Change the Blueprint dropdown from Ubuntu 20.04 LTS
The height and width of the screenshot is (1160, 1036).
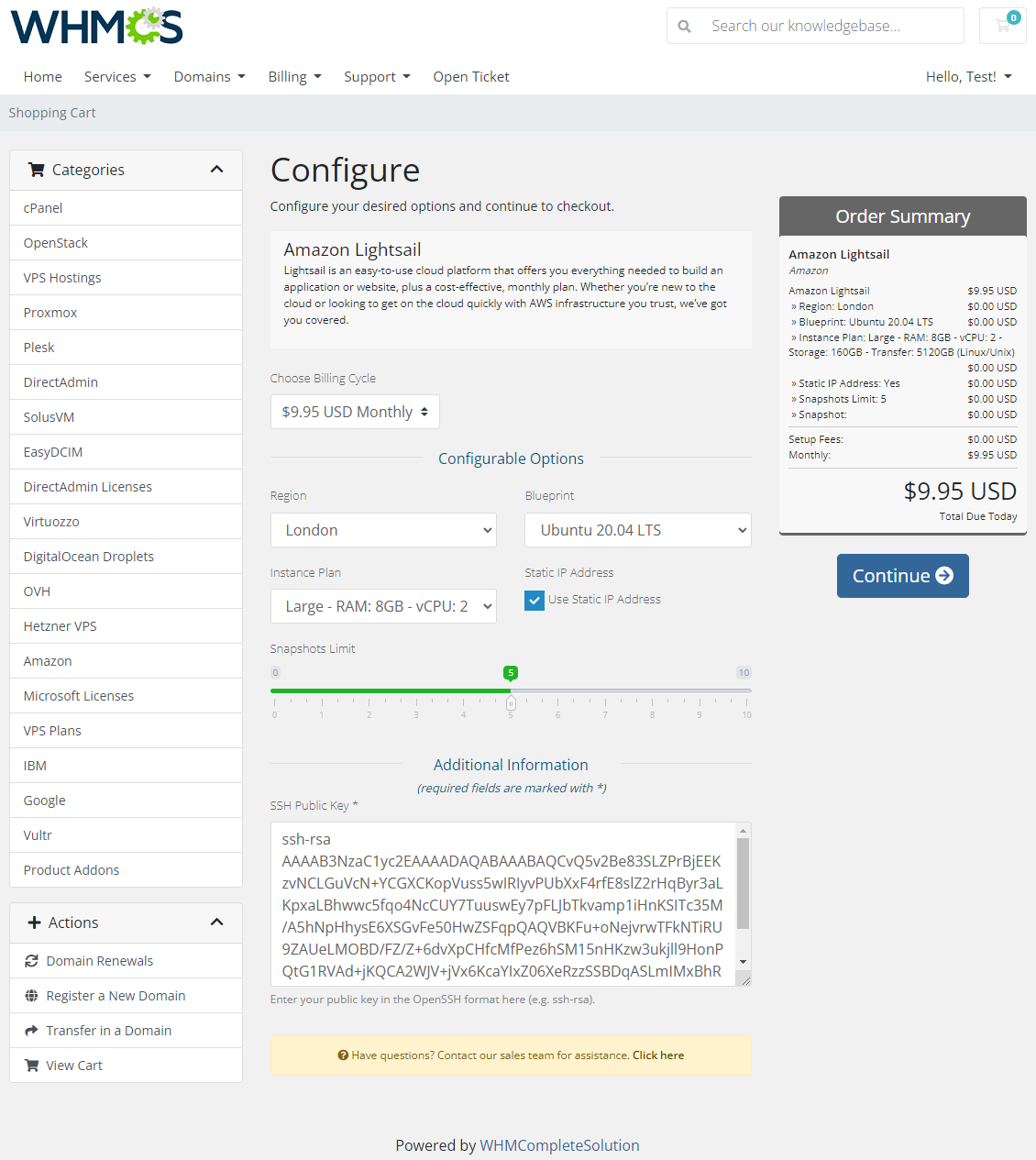[637, 530]
